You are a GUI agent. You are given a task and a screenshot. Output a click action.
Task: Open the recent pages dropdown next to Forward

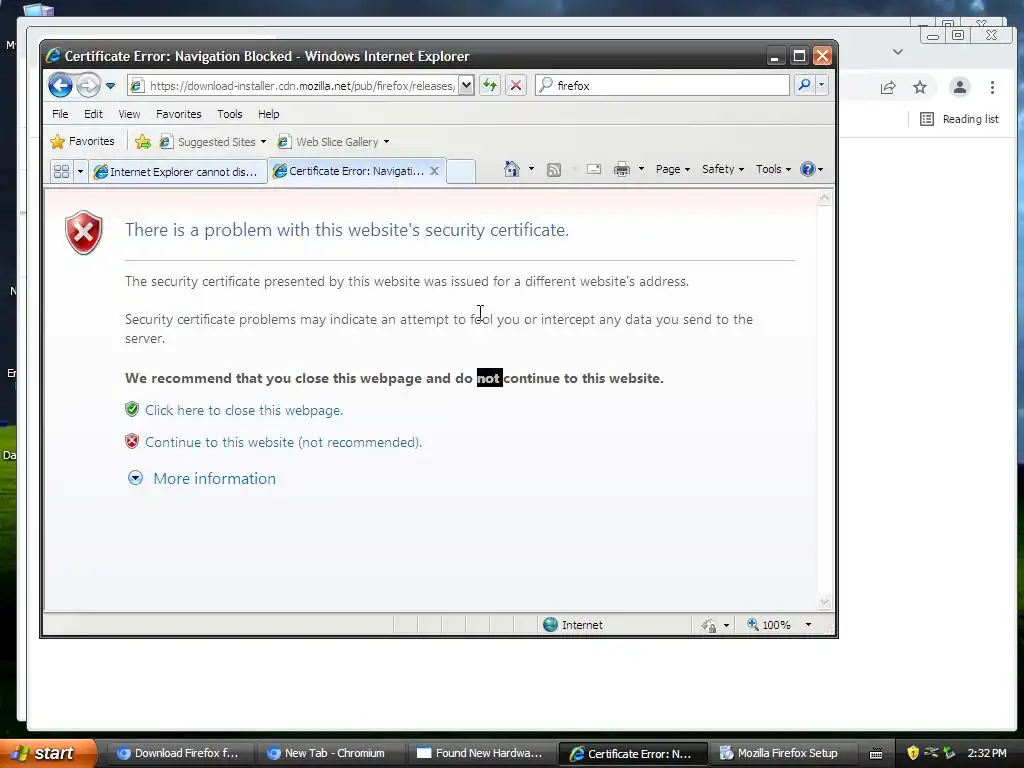110,86
